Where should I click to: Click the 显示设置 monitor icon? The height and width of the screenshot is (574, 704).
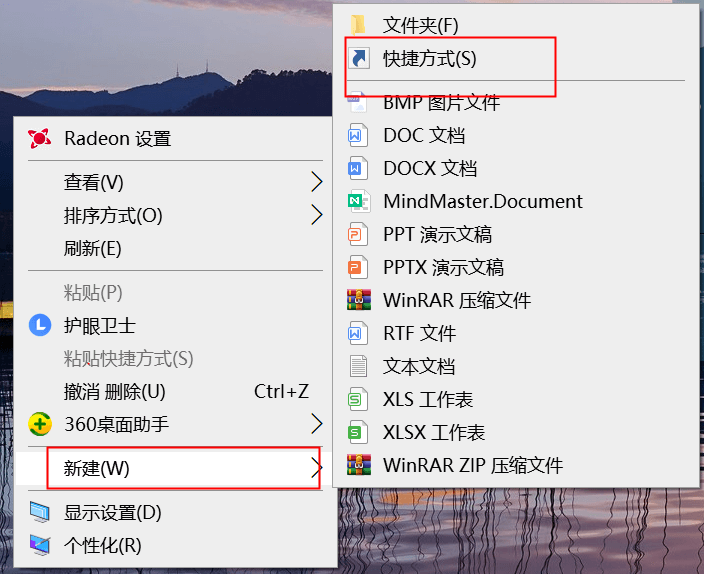pos(40,512)
